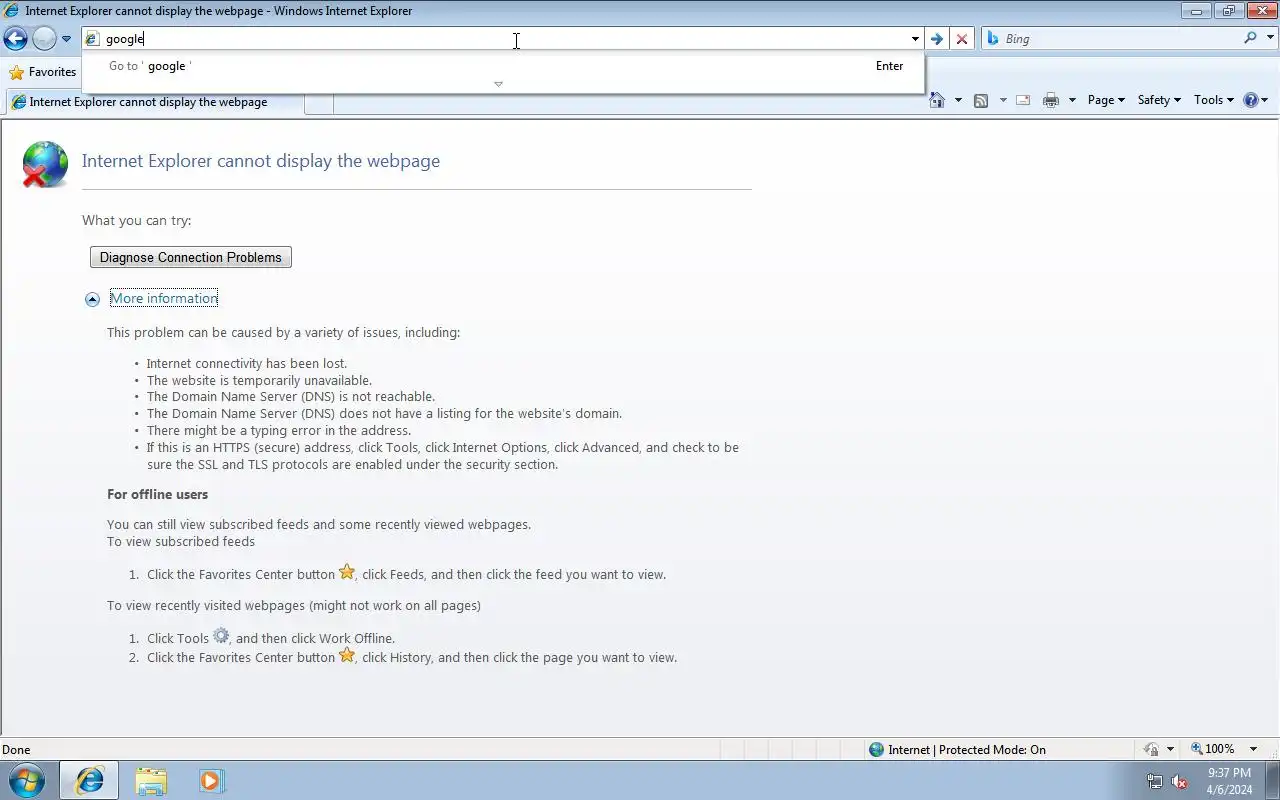Click the Print toolbar icon

click(x=1051, y=100)
